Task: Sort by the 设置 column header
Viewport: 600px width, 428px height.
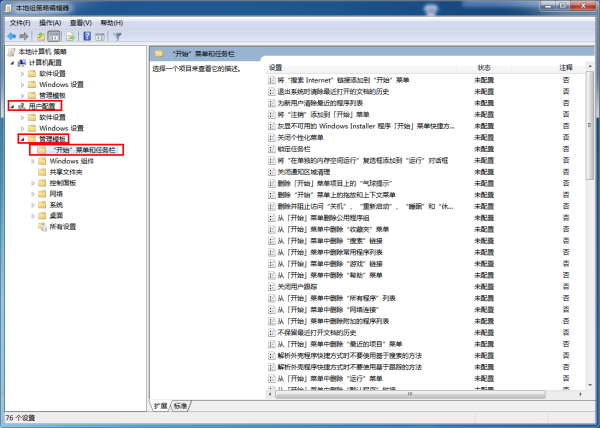Action: point(361,68)
